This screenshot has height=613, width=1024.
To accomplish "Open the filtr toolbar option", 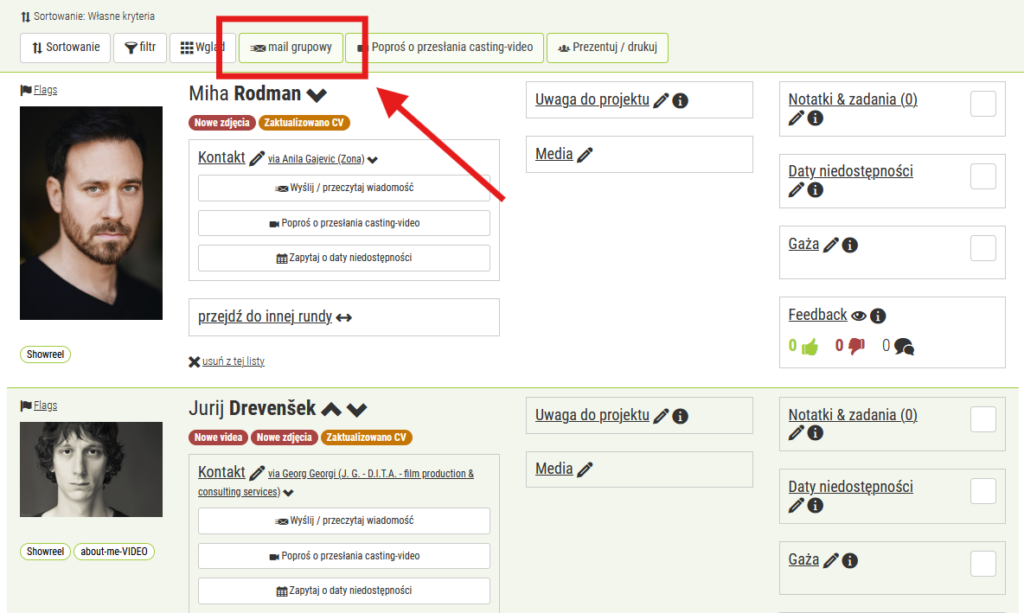I will coord(139,47).
